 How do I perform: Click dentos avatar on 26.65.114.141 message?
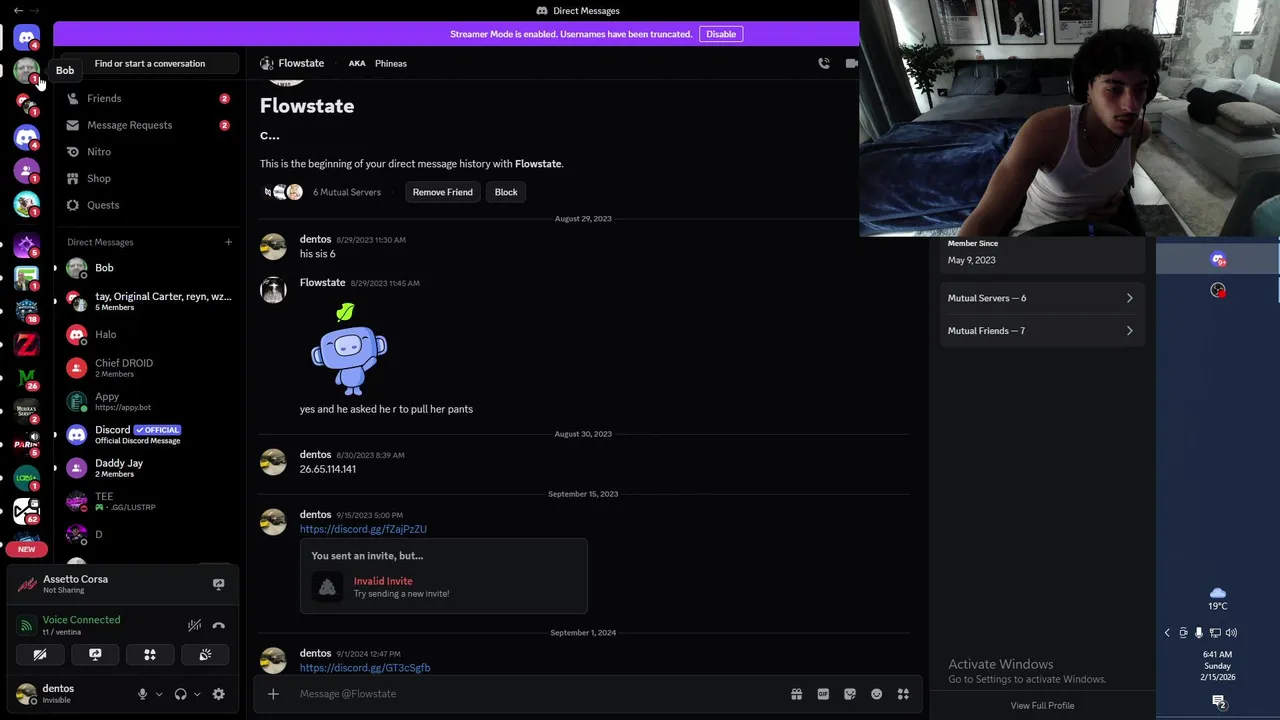click(273, 462)
